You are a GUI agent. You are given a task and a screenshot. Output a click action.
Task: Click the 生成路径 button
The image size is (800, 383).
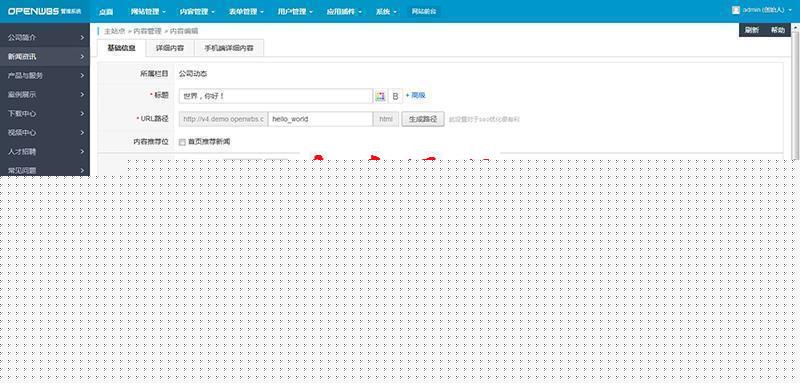click(423, 119)
